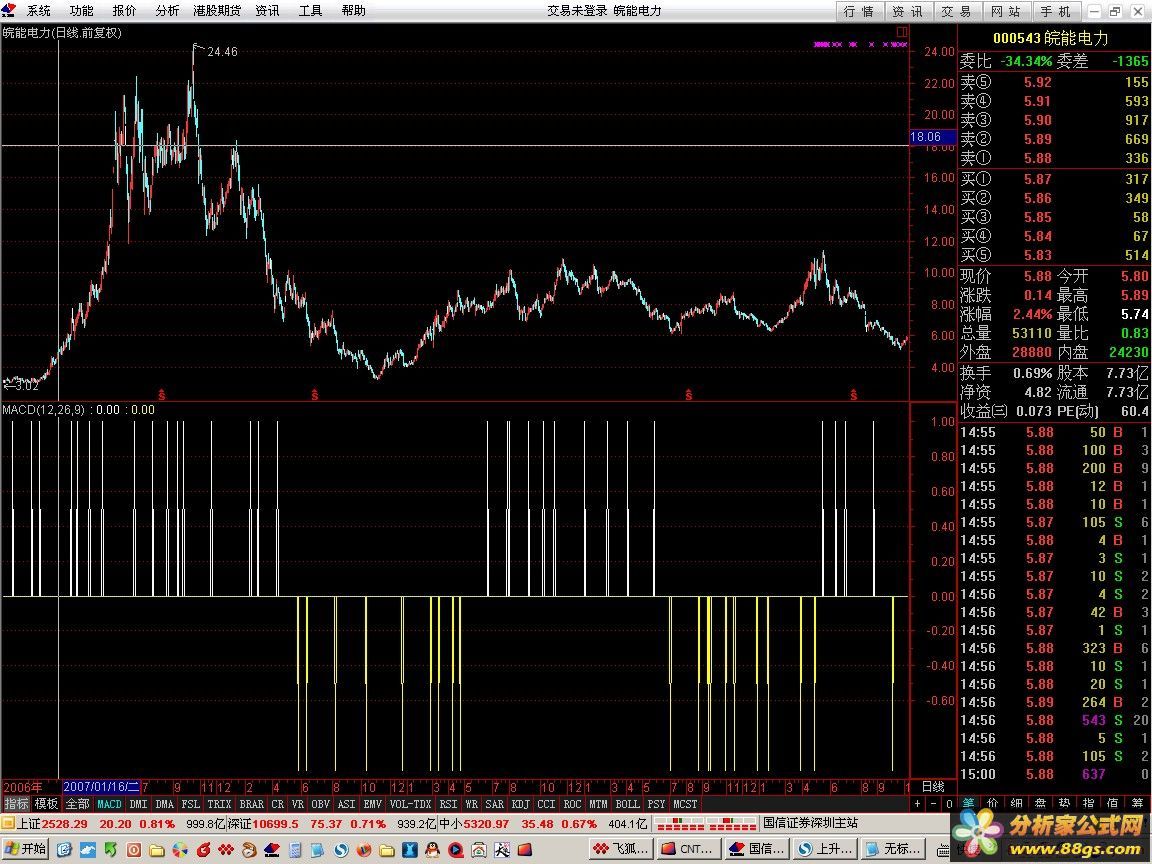The height and width of the screenshot is (864, 1152).
Task: Switch to DMI indicator tab
Action: tap(138, 804)
